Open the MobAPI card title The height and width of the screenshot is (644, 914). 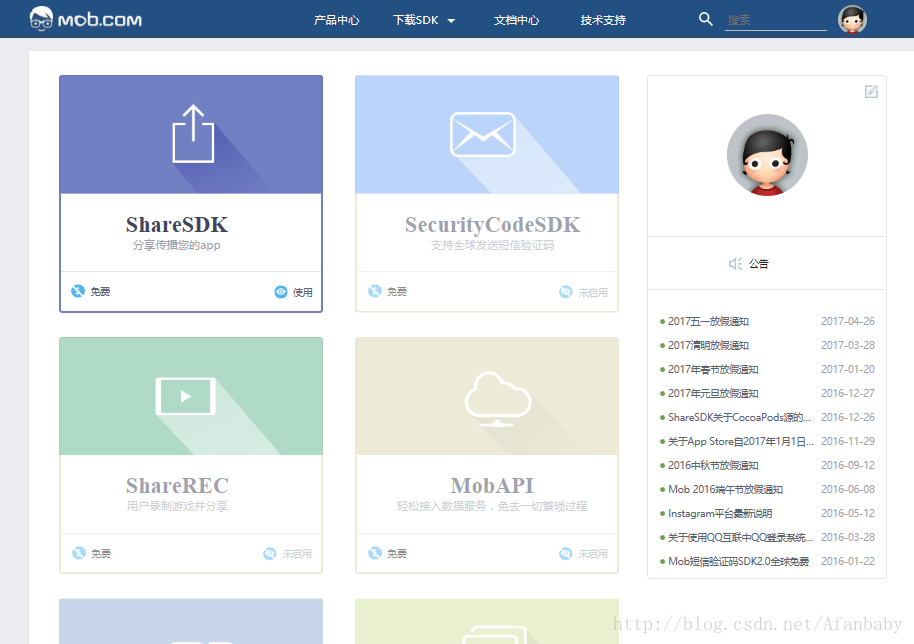492,485
